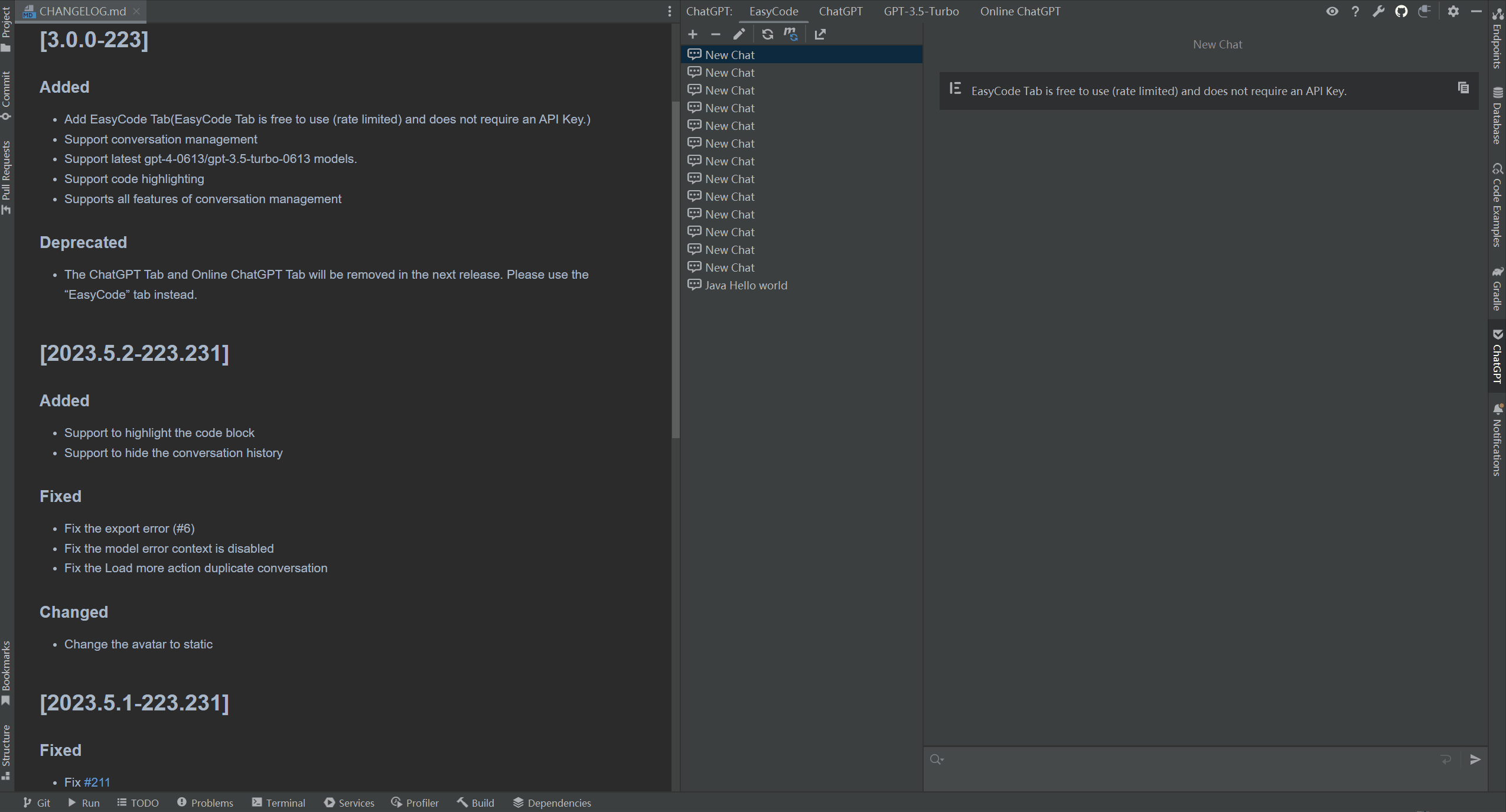Rename the conversation using the pencil icon
This screenshot has height=812, width=1506.
click(x=739, y=34)
